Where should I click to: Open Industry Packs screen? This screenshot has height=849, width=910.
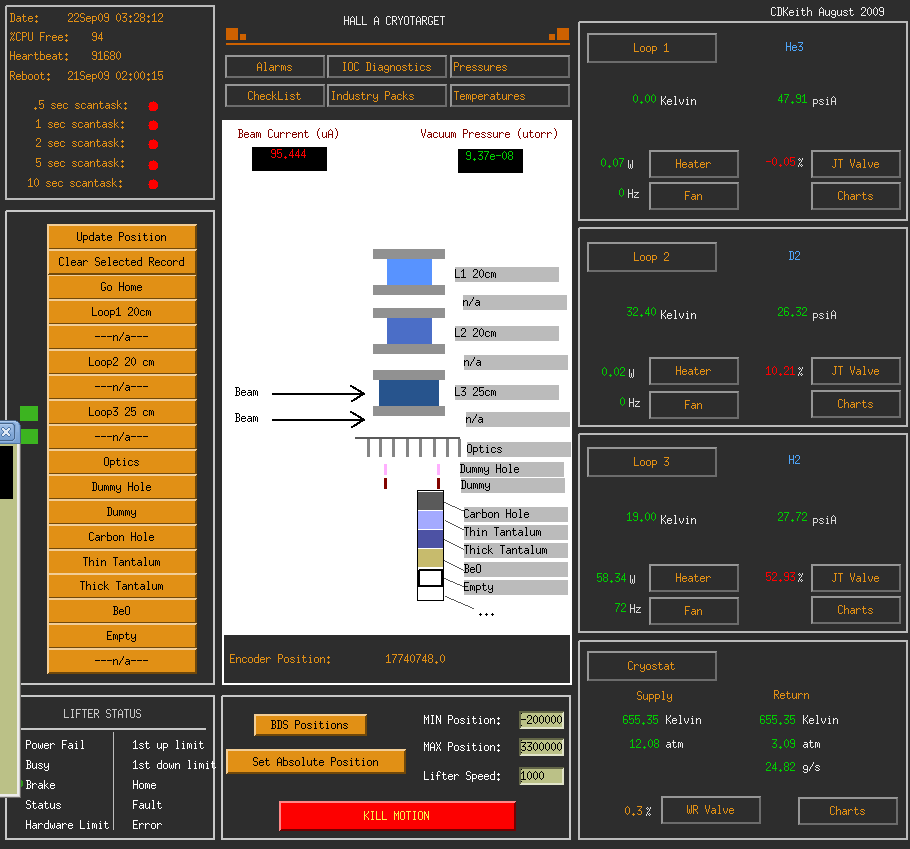(x=387, y=96)
